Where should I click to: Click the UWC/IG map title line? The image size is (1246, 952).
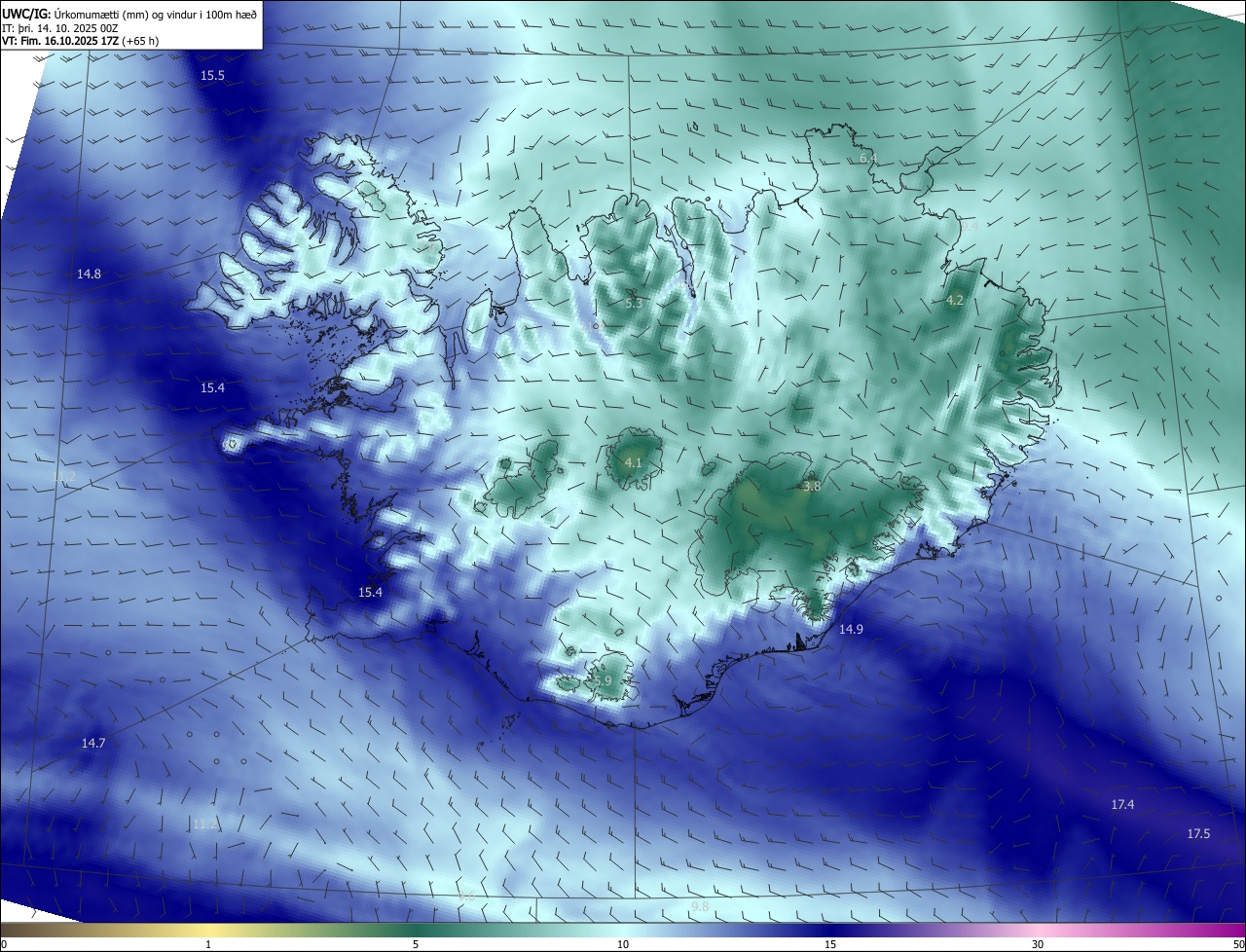pyautogui.click(x=129, y=14)
